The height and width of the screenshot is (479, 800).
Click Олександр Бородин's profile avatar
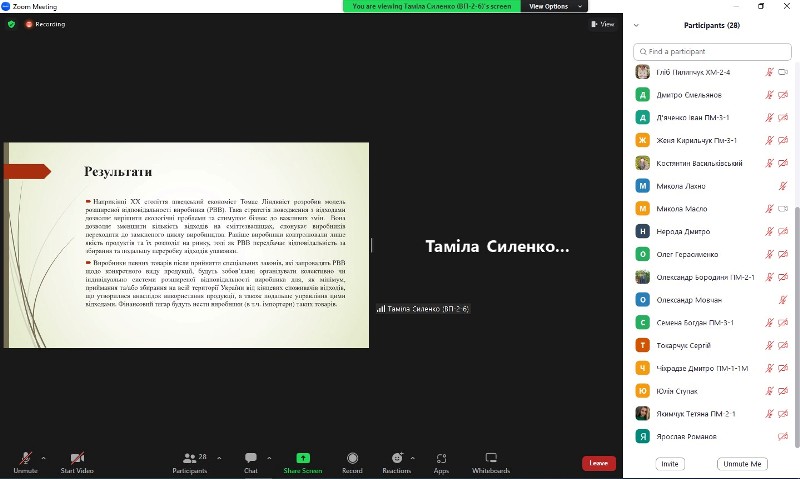tap(642, 277)
